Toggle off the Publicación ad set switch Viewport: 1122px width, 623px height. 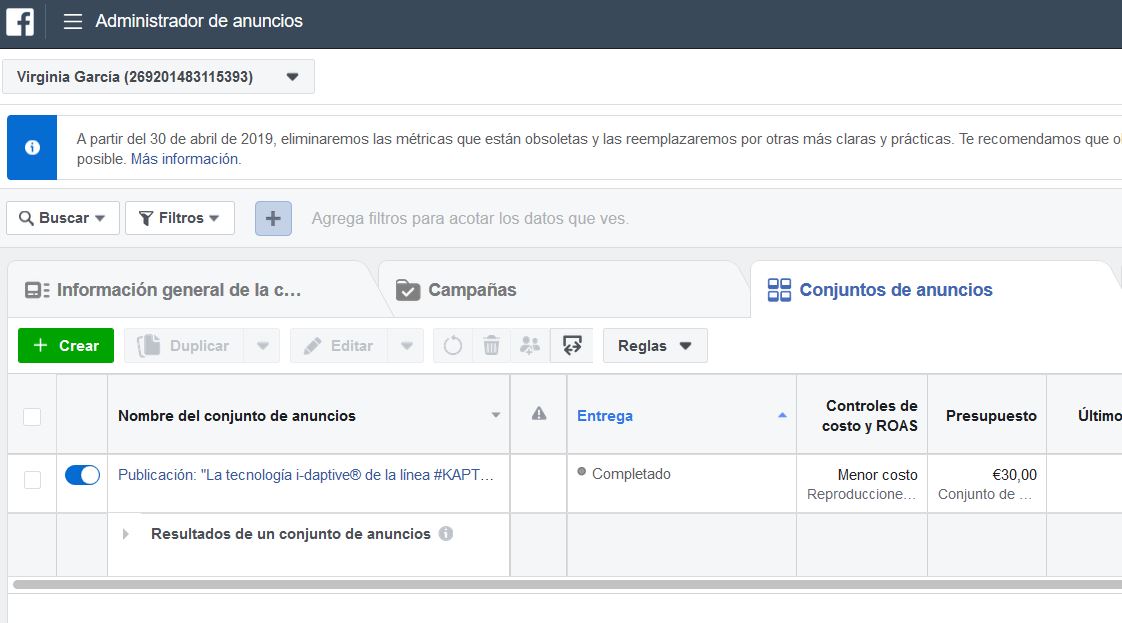click(82, 475)
